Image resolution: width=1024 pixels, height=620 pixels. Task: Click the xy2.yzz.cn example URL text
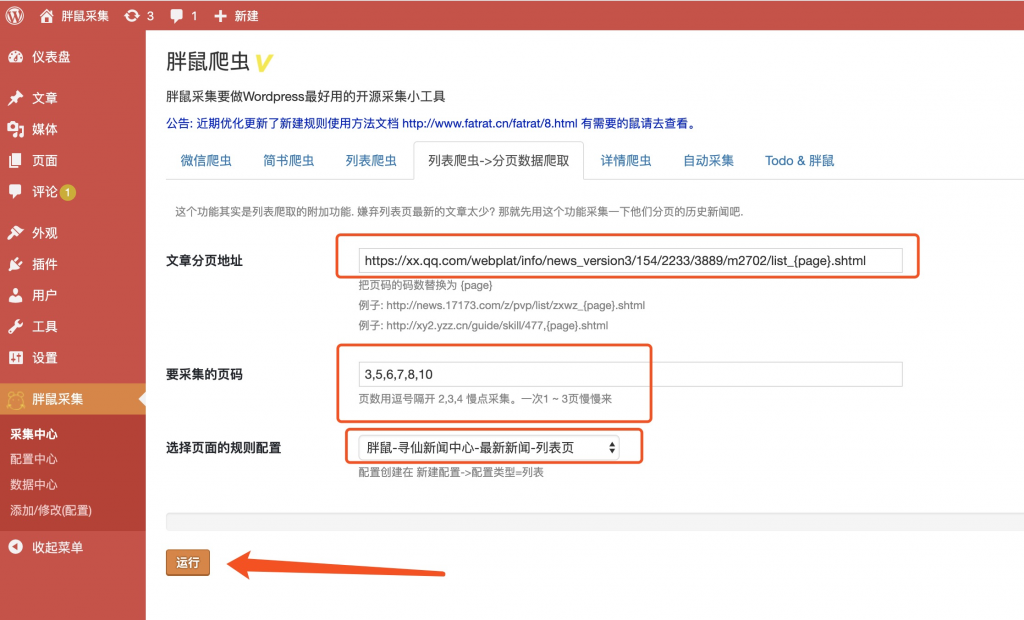[x=497, y=325]
